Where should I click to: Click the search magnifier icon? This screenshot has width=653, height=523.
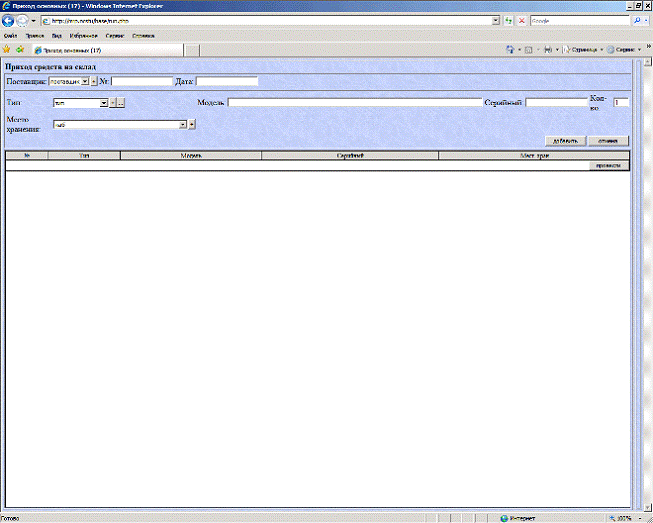point(637,21)
